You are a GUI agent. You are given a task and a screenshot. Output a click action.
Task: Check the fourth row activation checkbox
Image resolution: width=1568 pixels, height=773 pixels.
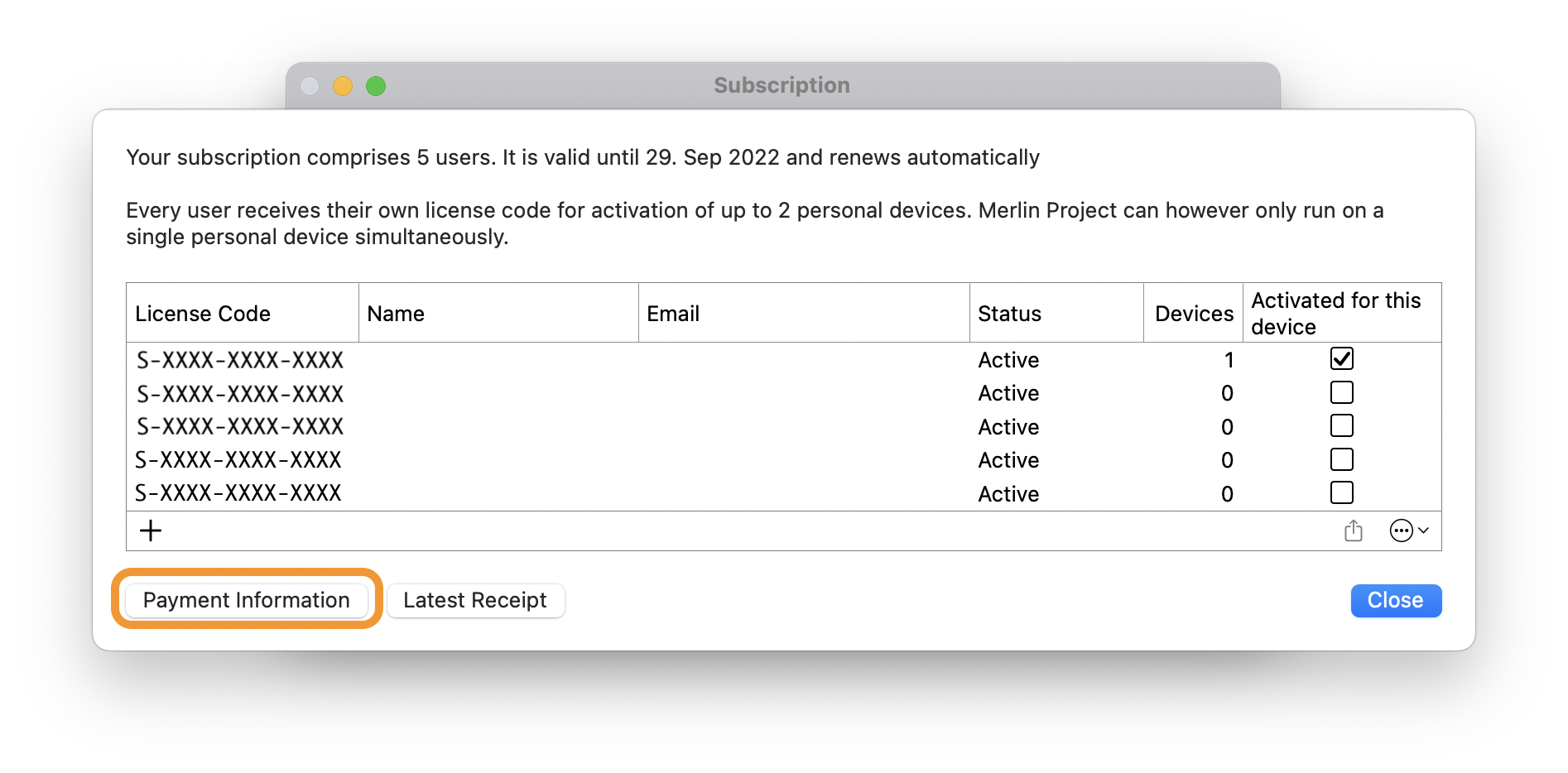(x=1341, y=459)
